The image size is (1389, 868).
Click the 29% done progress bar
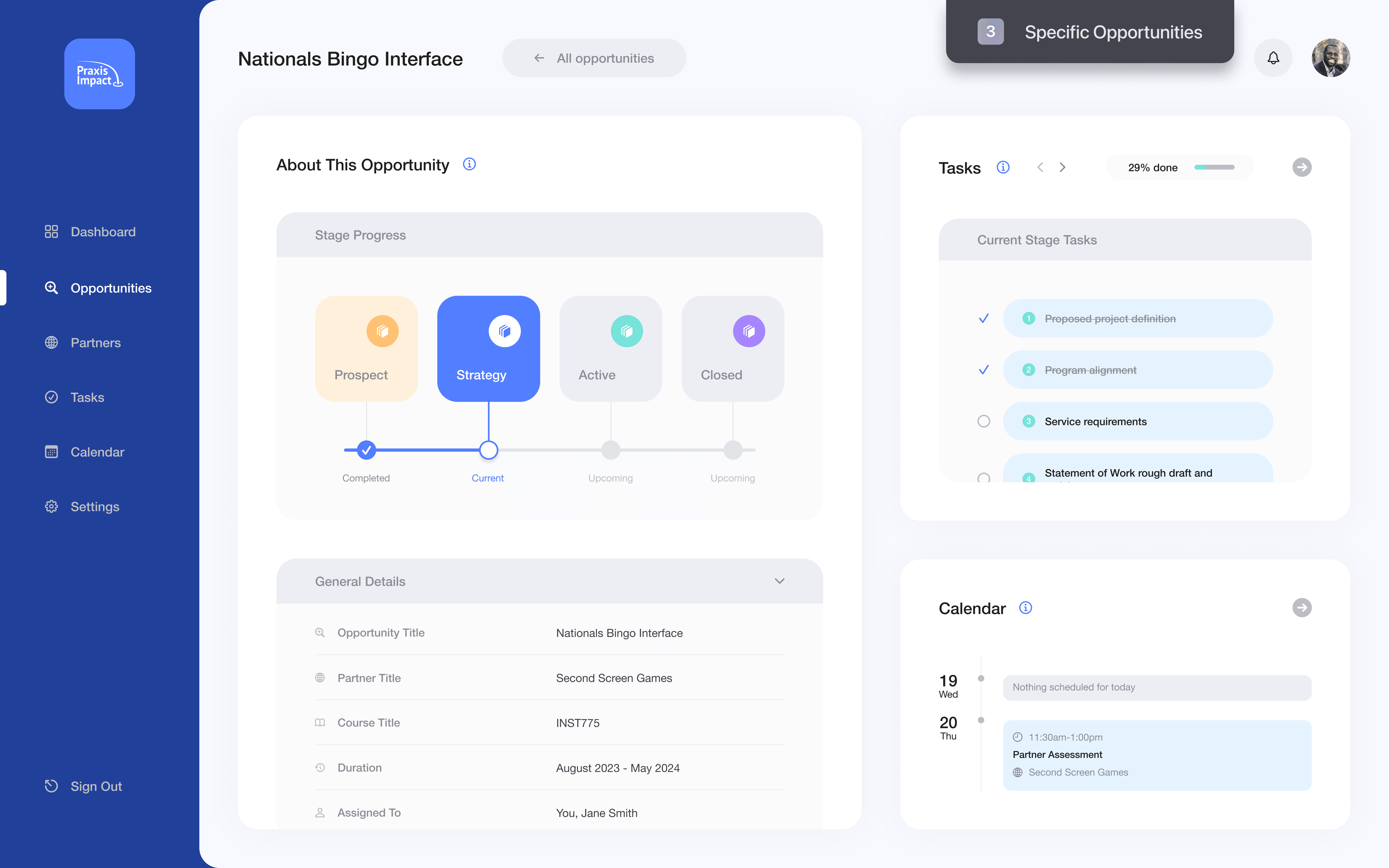(x=1215, y=167)
